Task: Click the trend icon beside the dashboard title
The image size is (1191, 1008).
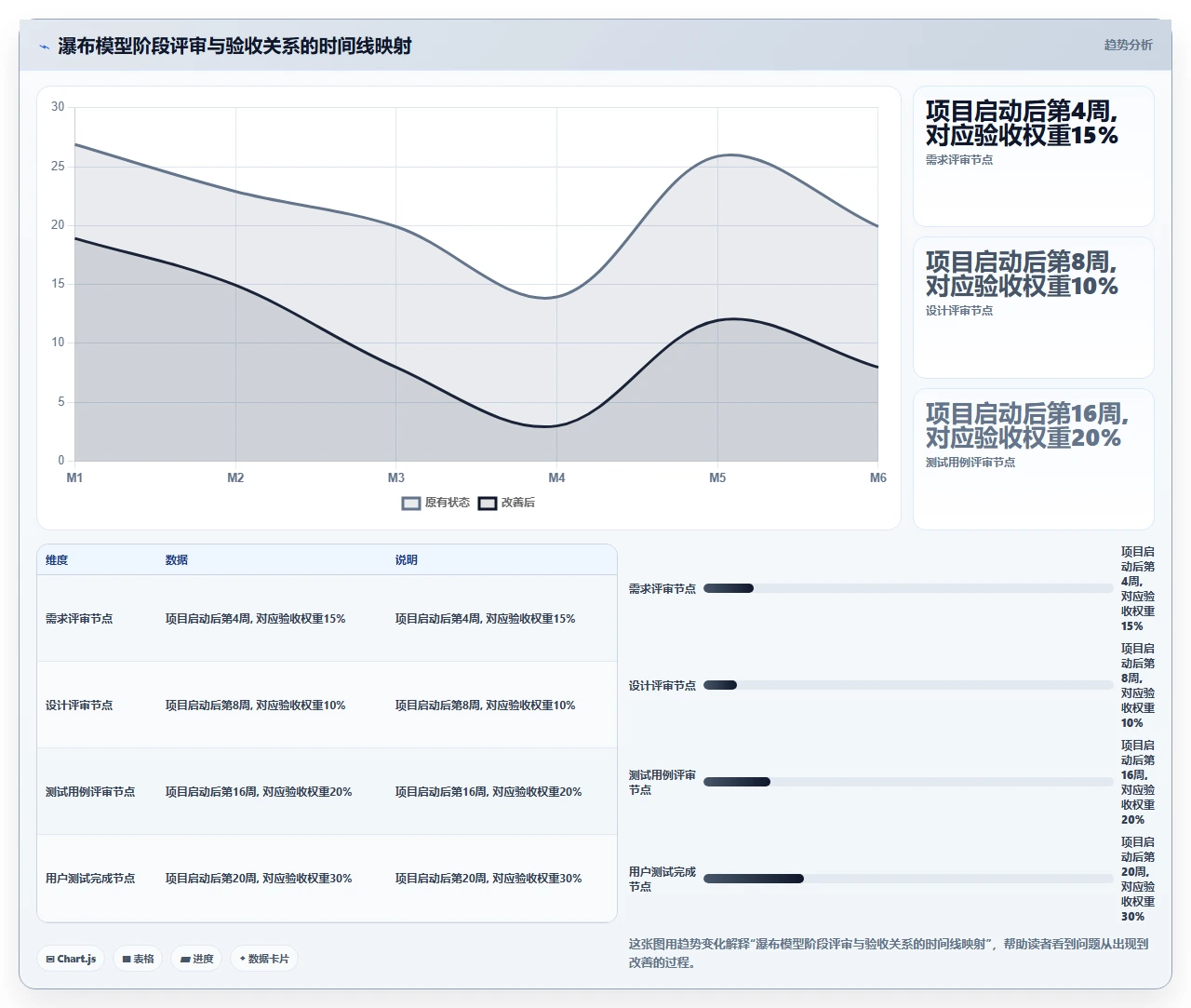Action: coord(44,47)
